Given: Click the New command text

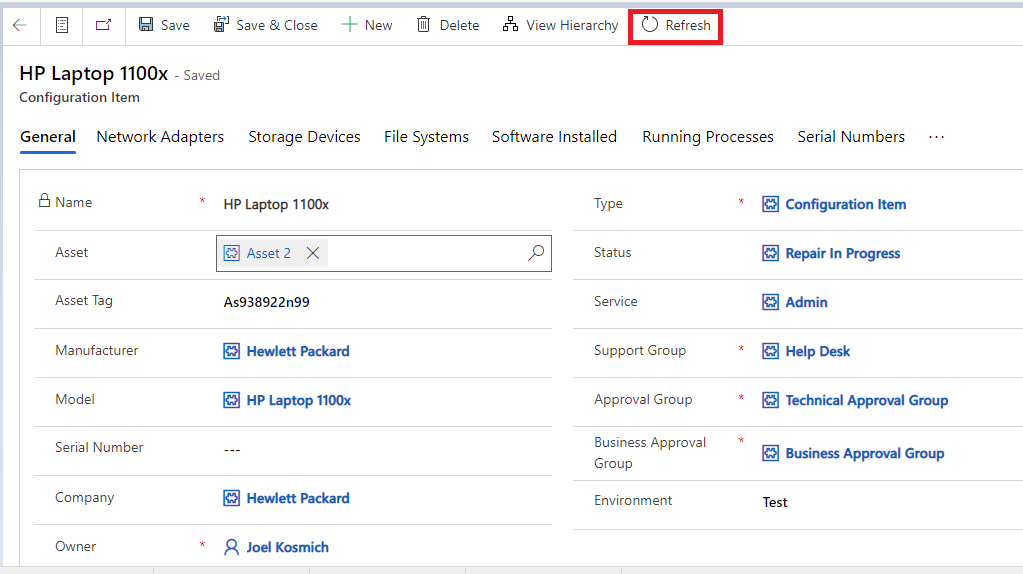Looking at the screenshot, I should coord(378,25).
